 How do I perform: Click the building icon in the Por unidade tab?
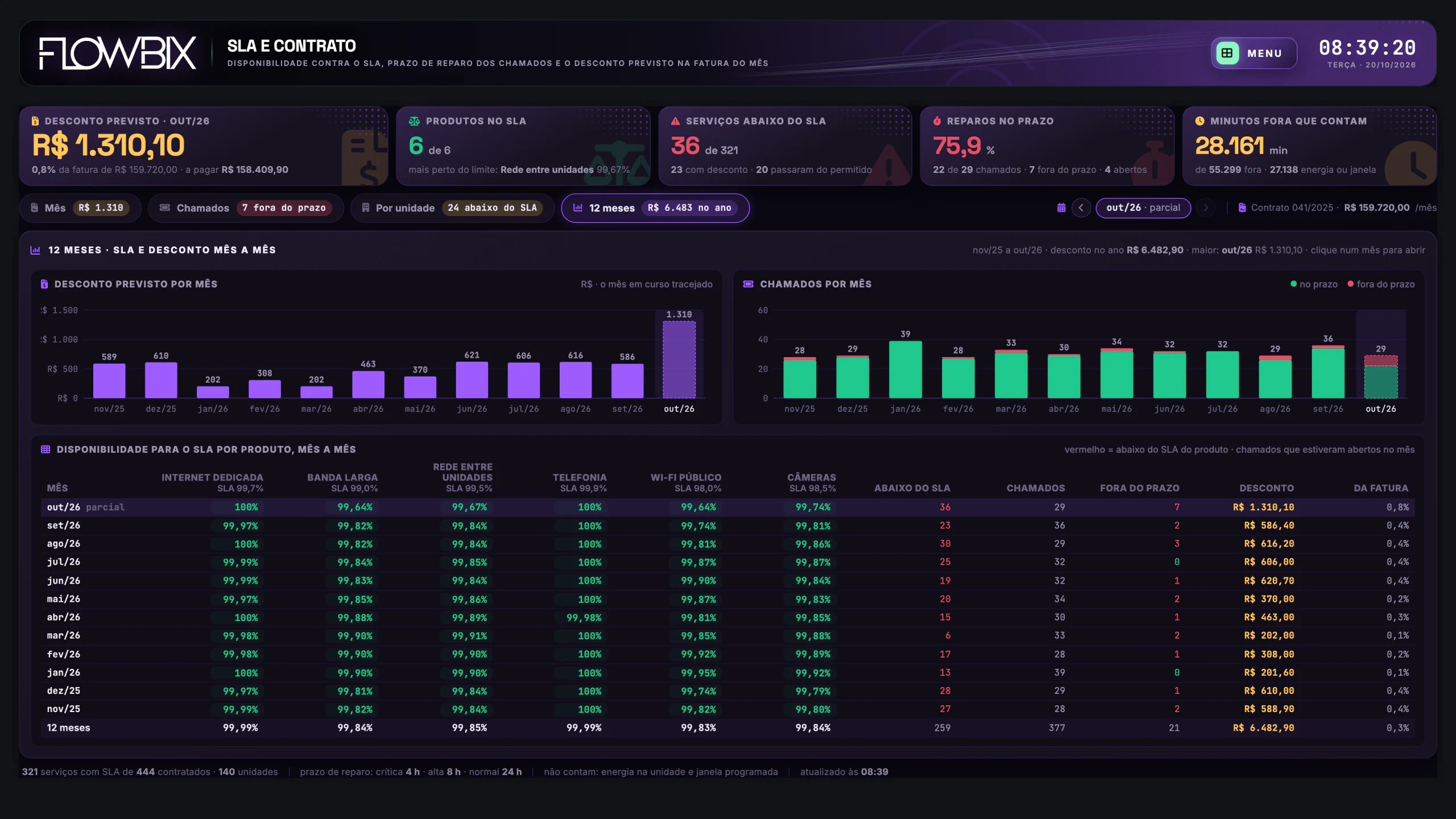[x=366, y=208]
